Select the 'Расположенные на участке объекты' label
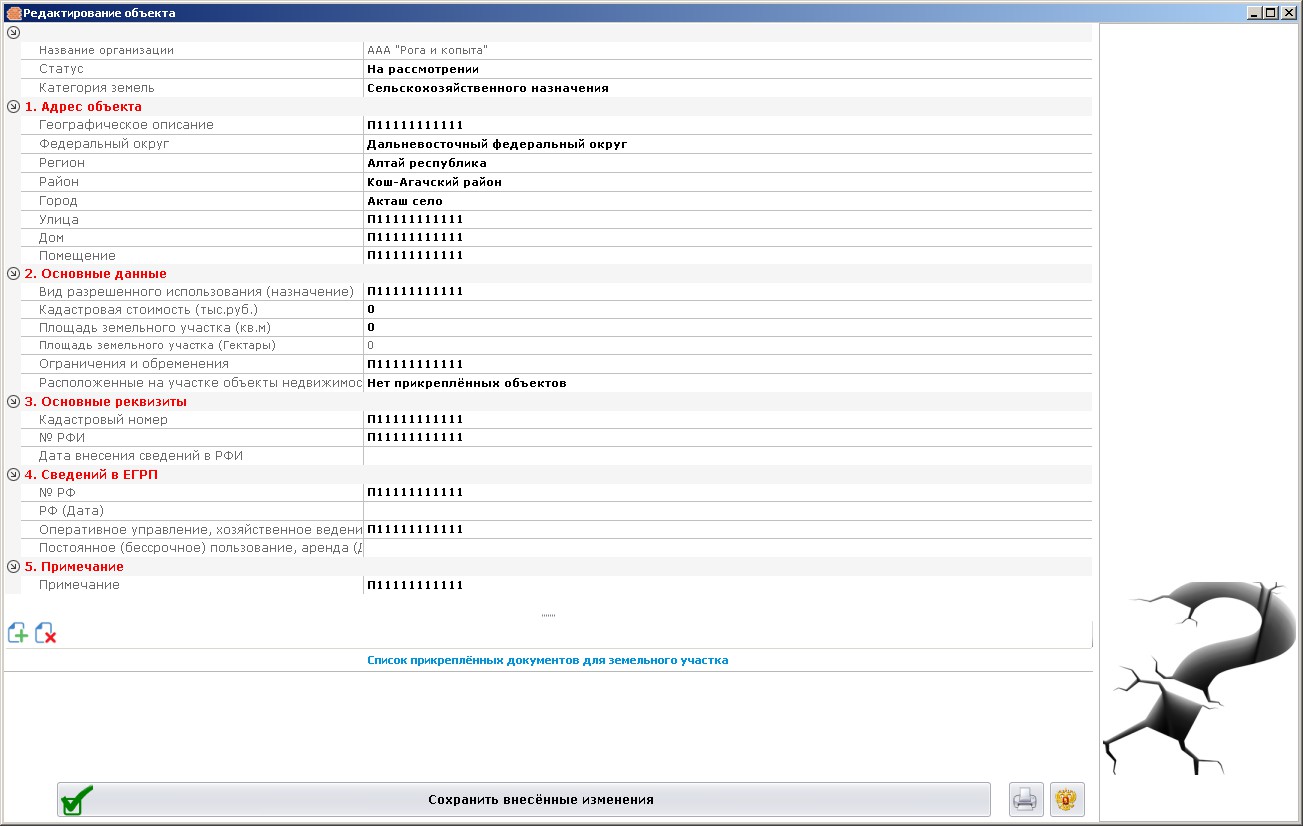 point(201,383)
